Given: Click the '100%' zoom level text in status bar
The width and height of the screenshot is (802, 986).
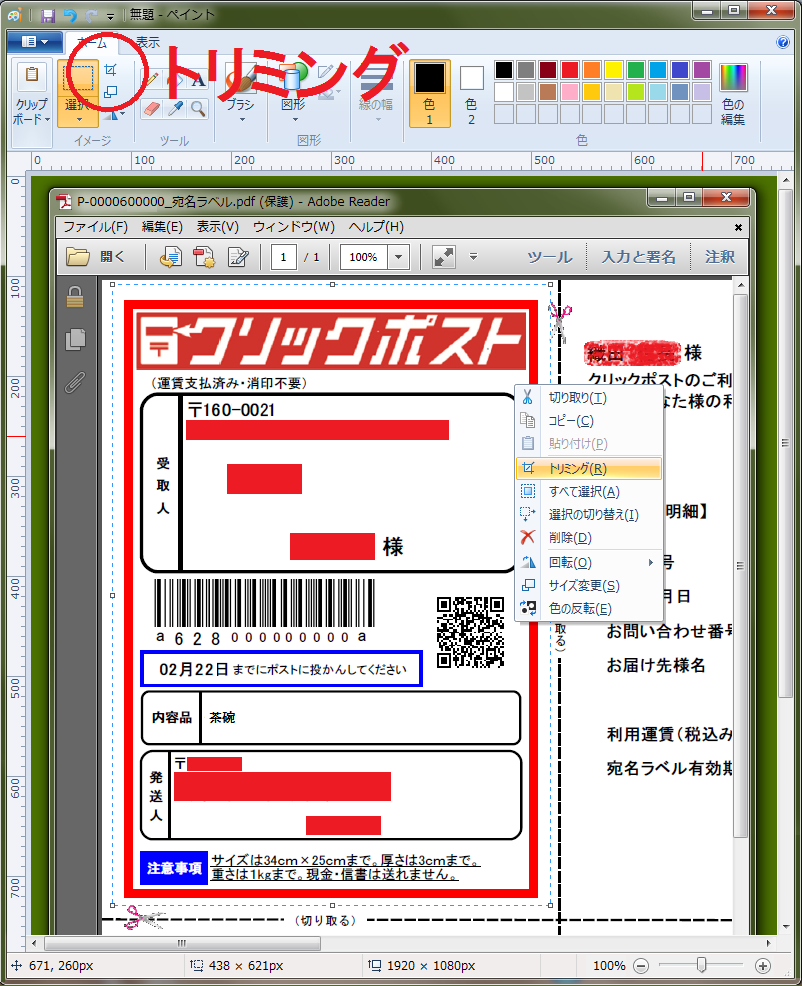Looking at the screenshot, I should (609, 966).
